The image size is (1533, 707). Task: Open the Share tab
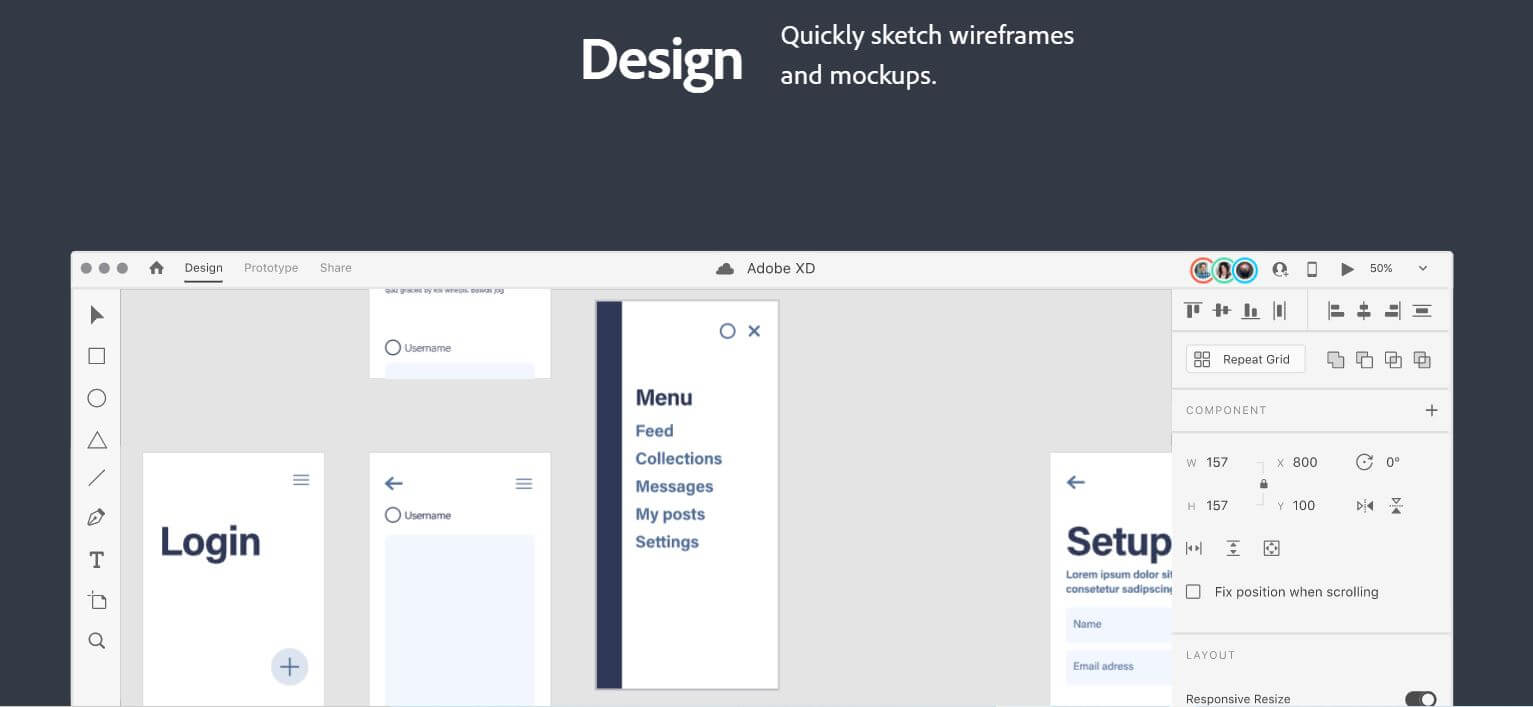pos(335,268)
